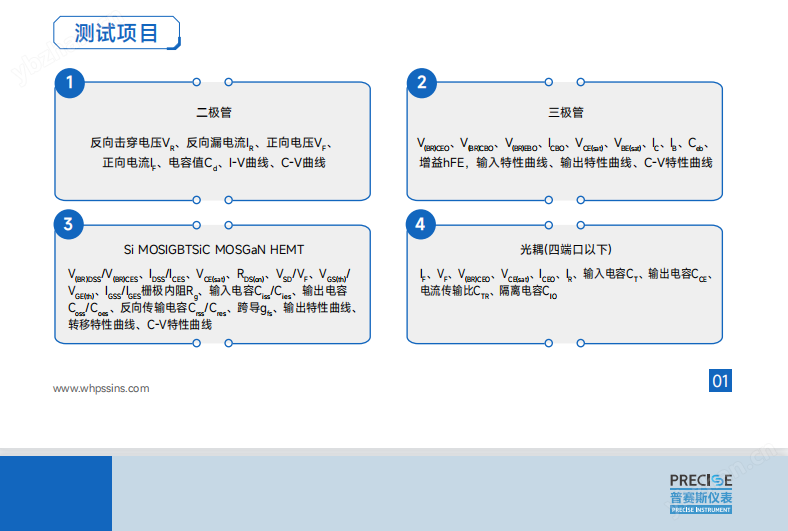Click the 测试项目 title box
788x531 pixels.
tap(116, 33)
